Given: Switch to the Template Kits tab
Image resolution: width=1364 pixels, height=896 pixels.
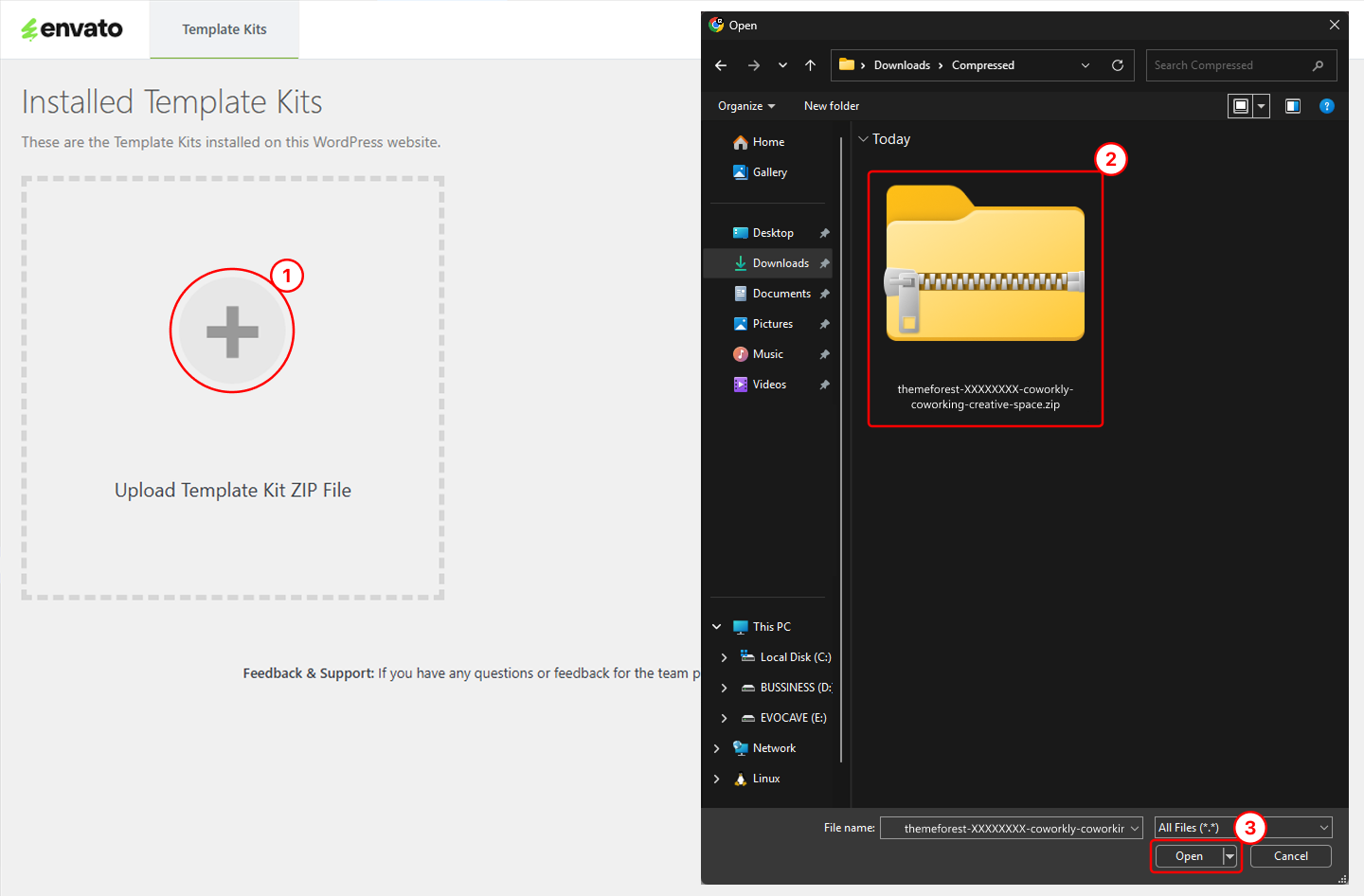Looking at the screenshot, I should pyautogui.click(x=224, y=29).
